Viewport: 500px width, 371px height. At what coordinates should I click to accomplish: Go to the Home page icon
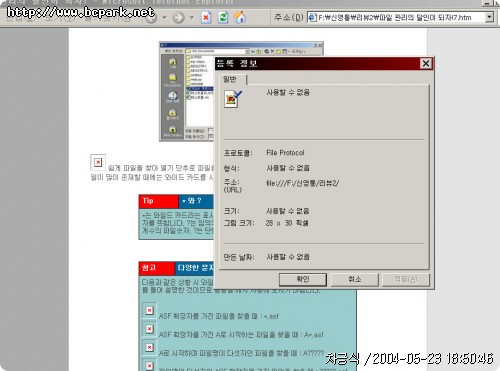pos(240,17)
